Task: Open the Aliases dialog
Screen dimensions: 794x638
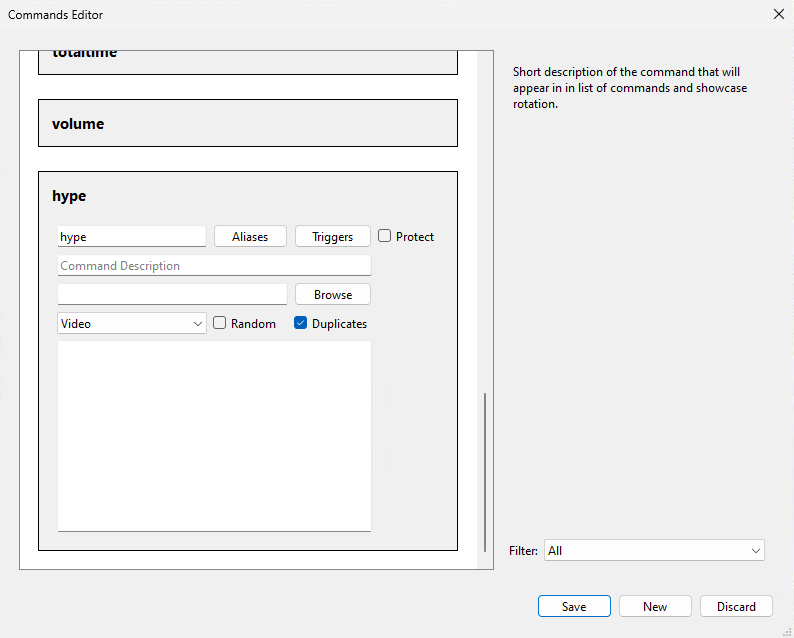Action: point(250,237)
